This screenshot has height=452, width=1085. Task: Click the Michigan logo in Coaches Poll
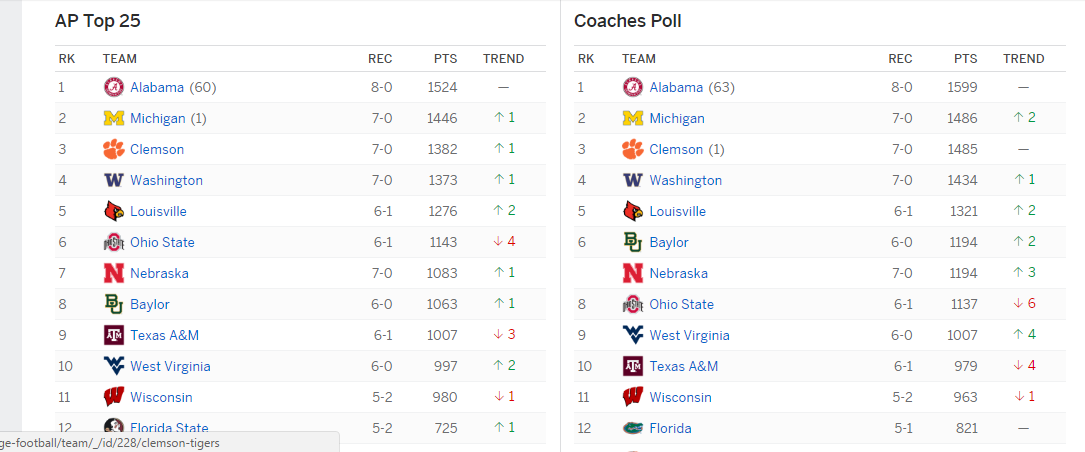[632, 118]
